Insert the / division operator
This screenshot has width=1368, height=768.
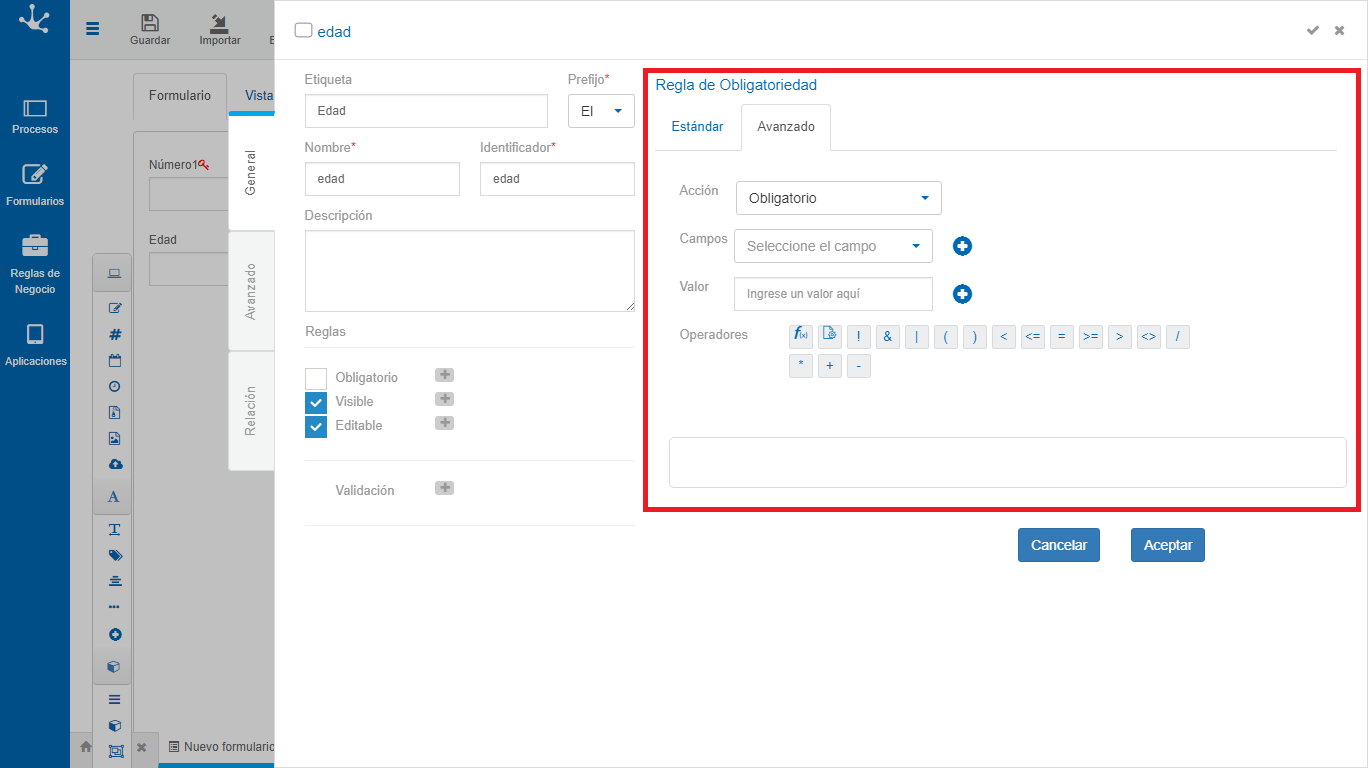pyautogui.click(x=1177, y=337)
